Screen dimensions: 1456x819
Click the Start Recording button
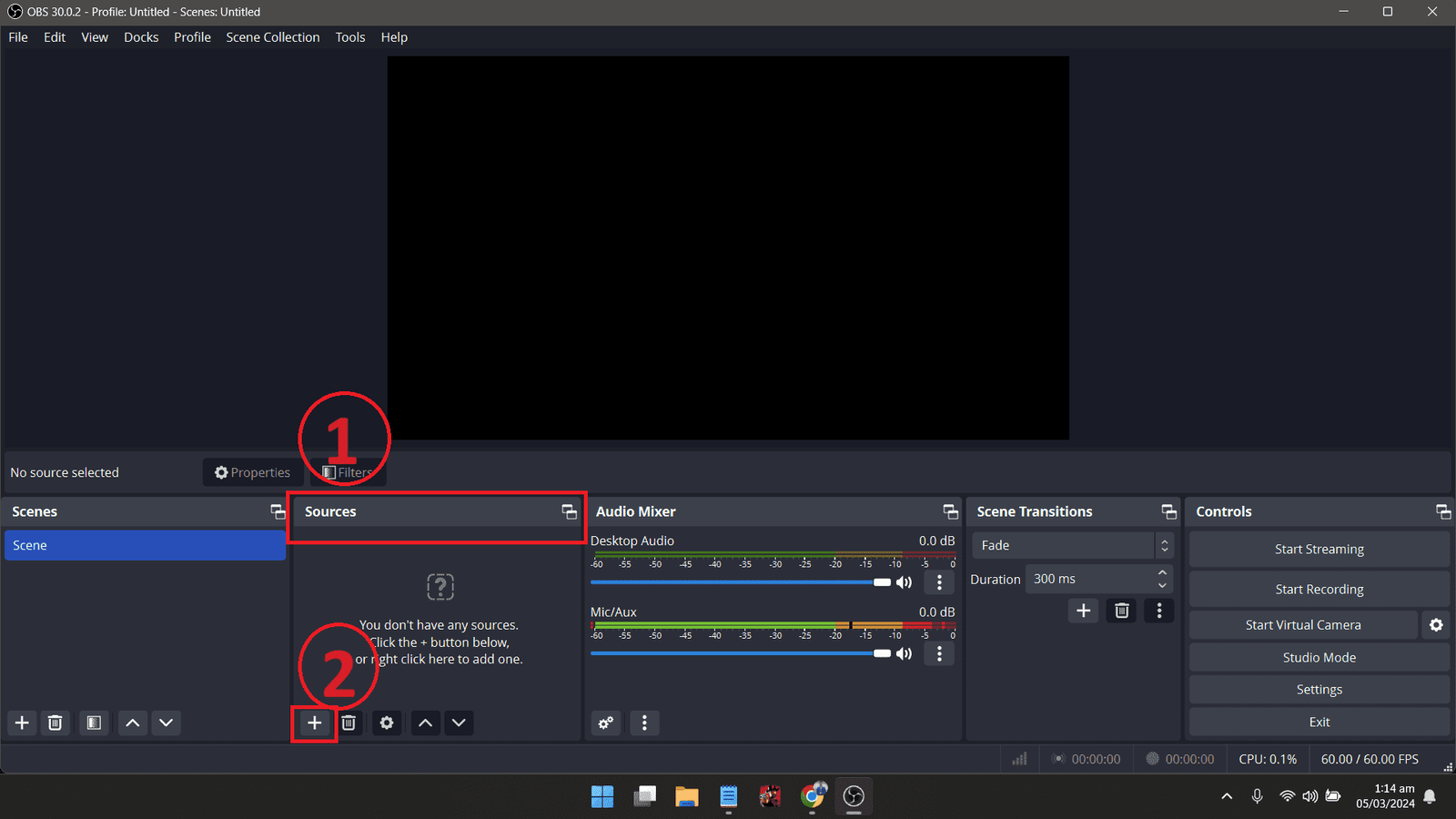[1319, 589]
